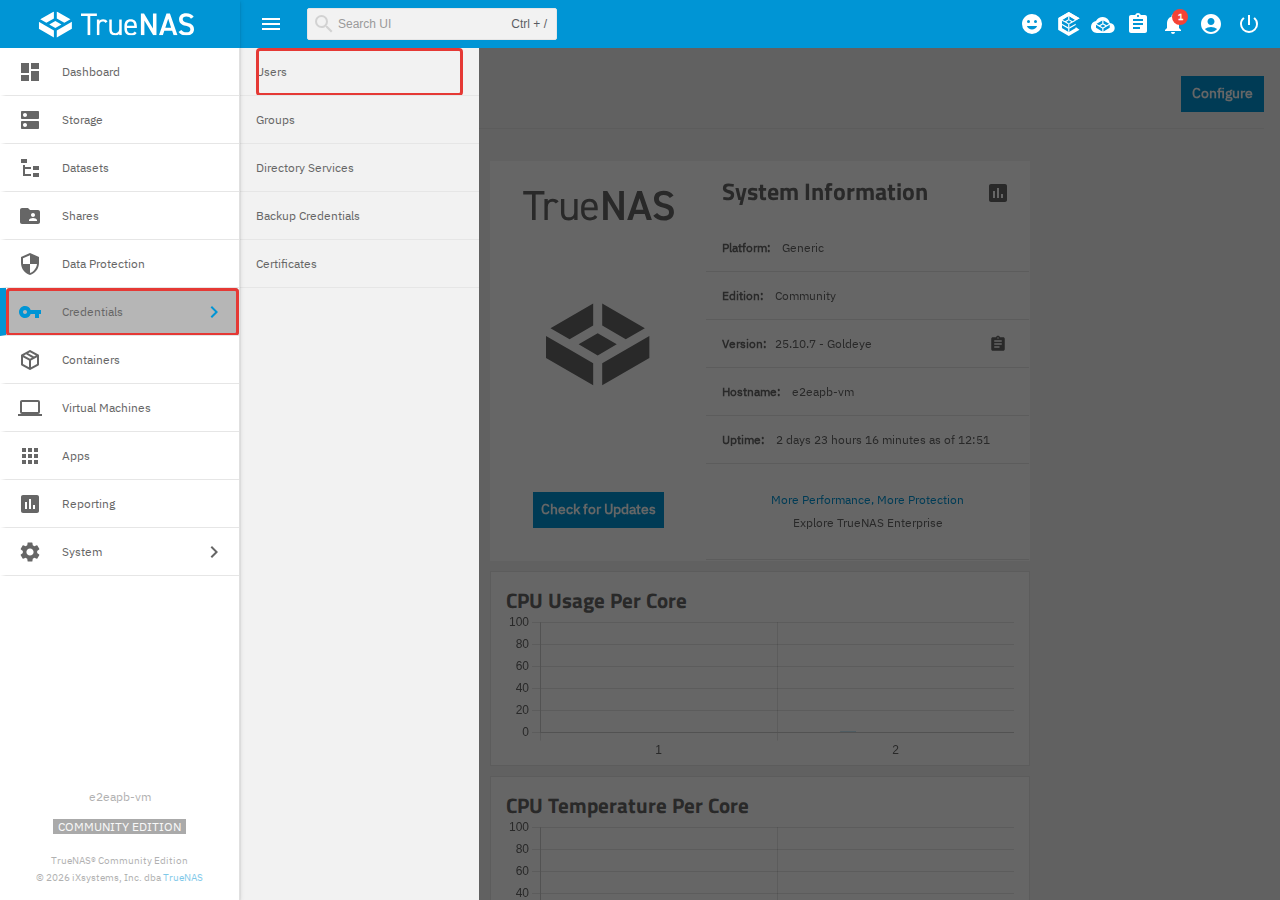Click version text 25.10.7 - Goldeye

823,344
